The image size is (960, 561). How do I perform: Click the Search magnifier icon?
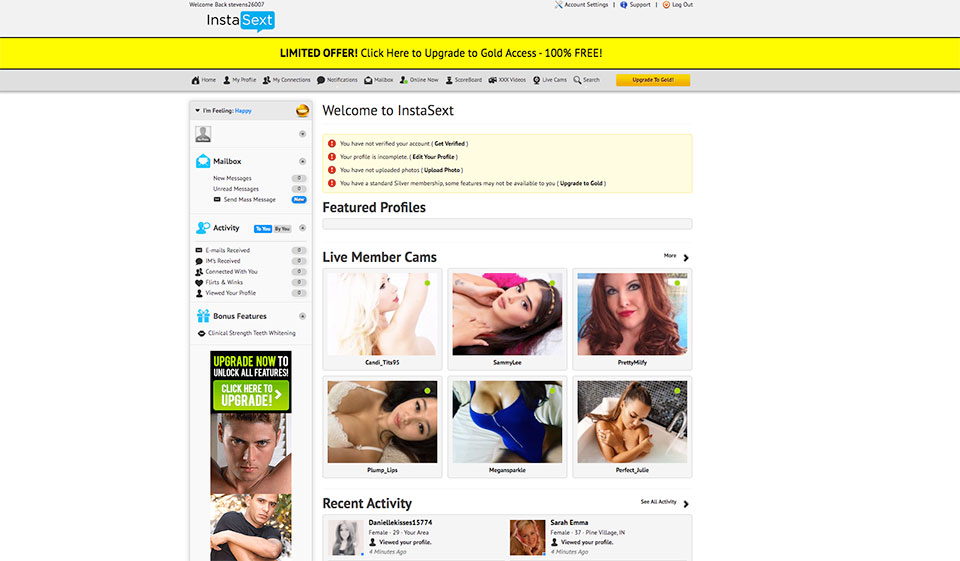pos(578,80)
